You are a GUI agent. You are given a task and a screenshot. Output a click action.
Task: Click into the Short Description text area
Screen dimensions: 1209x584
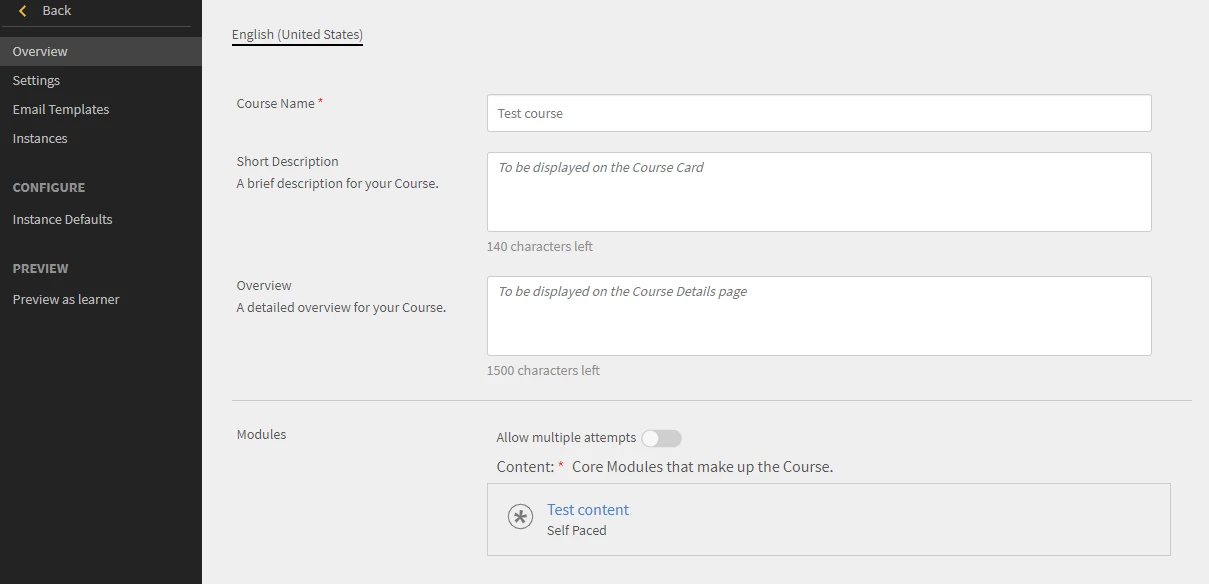pos(818,192)
